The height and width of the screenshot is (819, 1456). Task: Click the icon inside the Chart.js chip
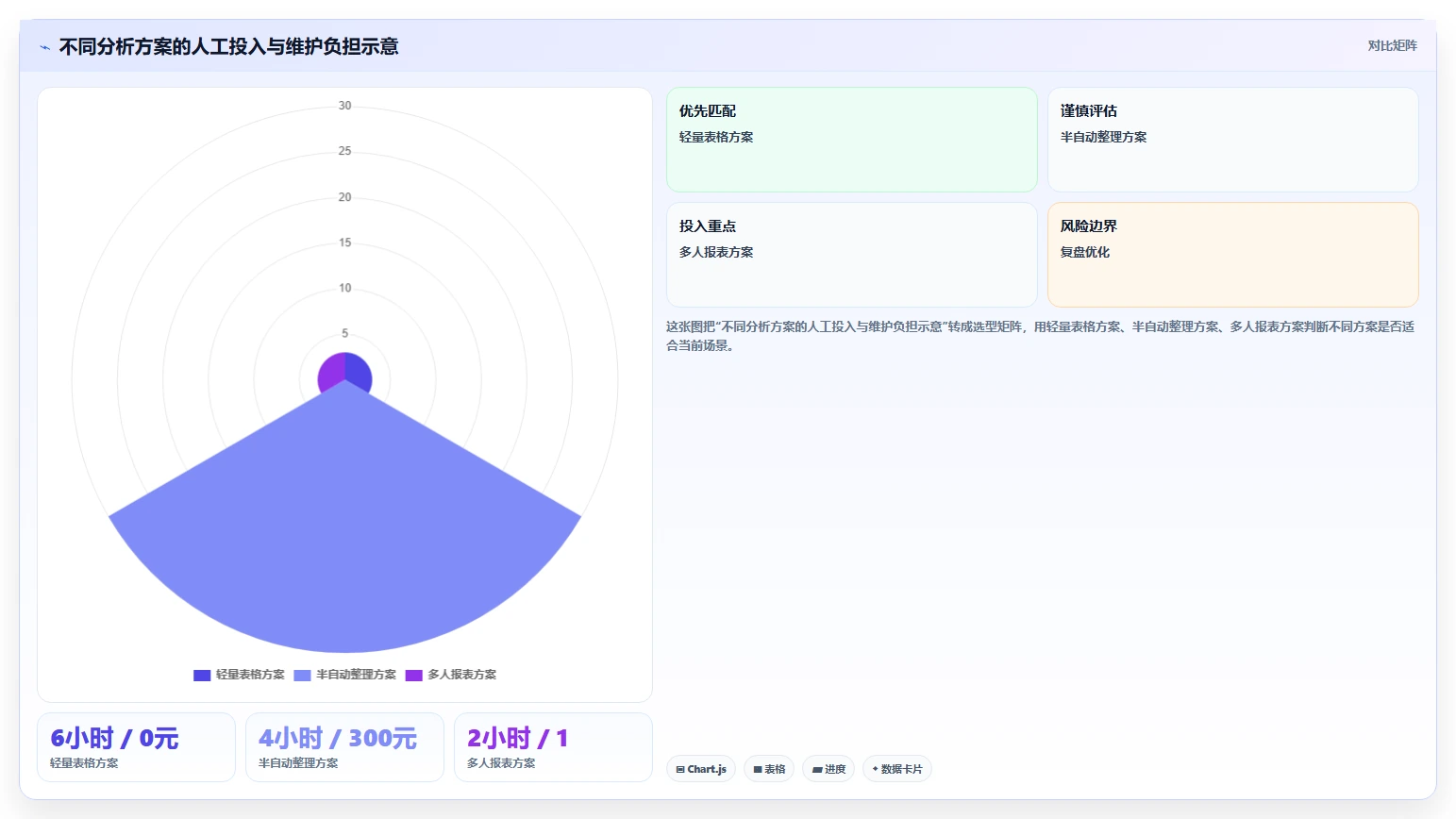(x=680, y=770)
